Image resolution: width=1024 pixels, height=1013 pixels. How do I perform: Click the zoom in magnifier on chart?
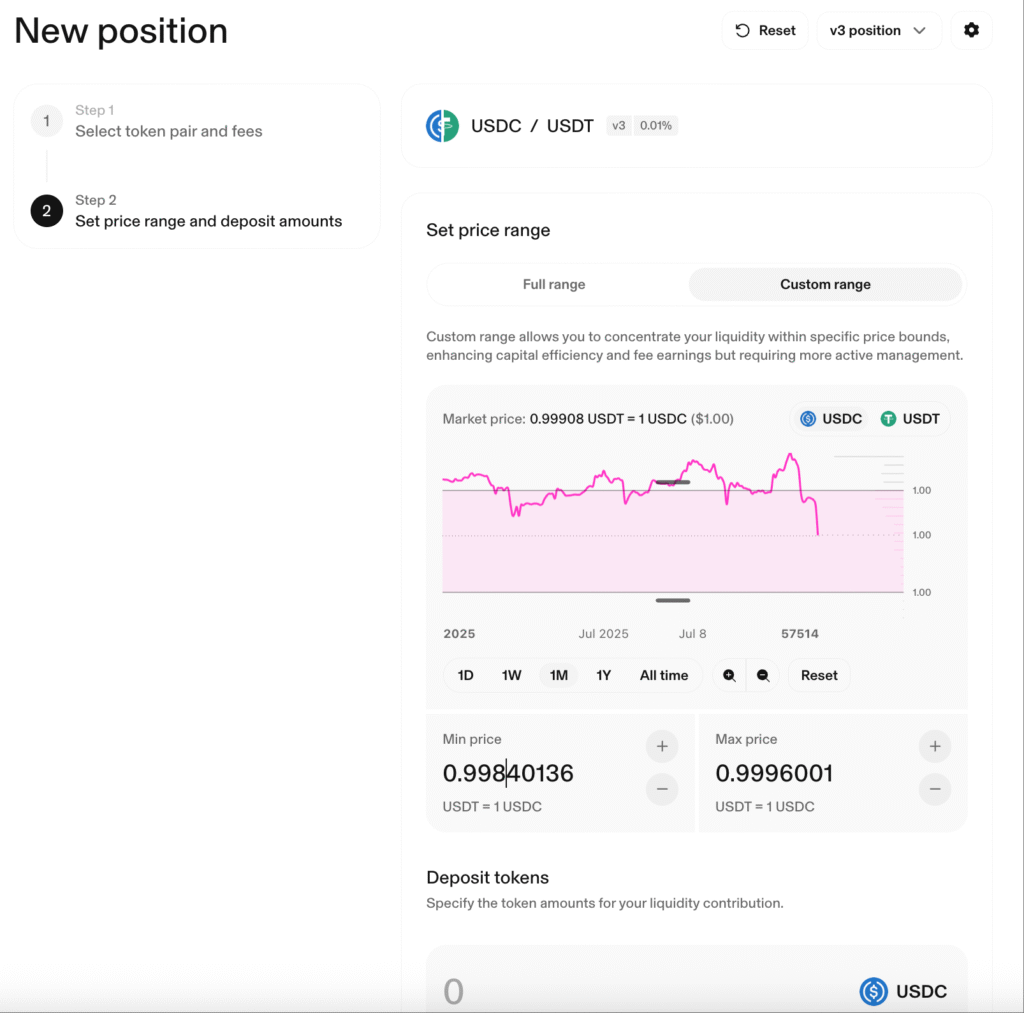[x=729, y=675]
